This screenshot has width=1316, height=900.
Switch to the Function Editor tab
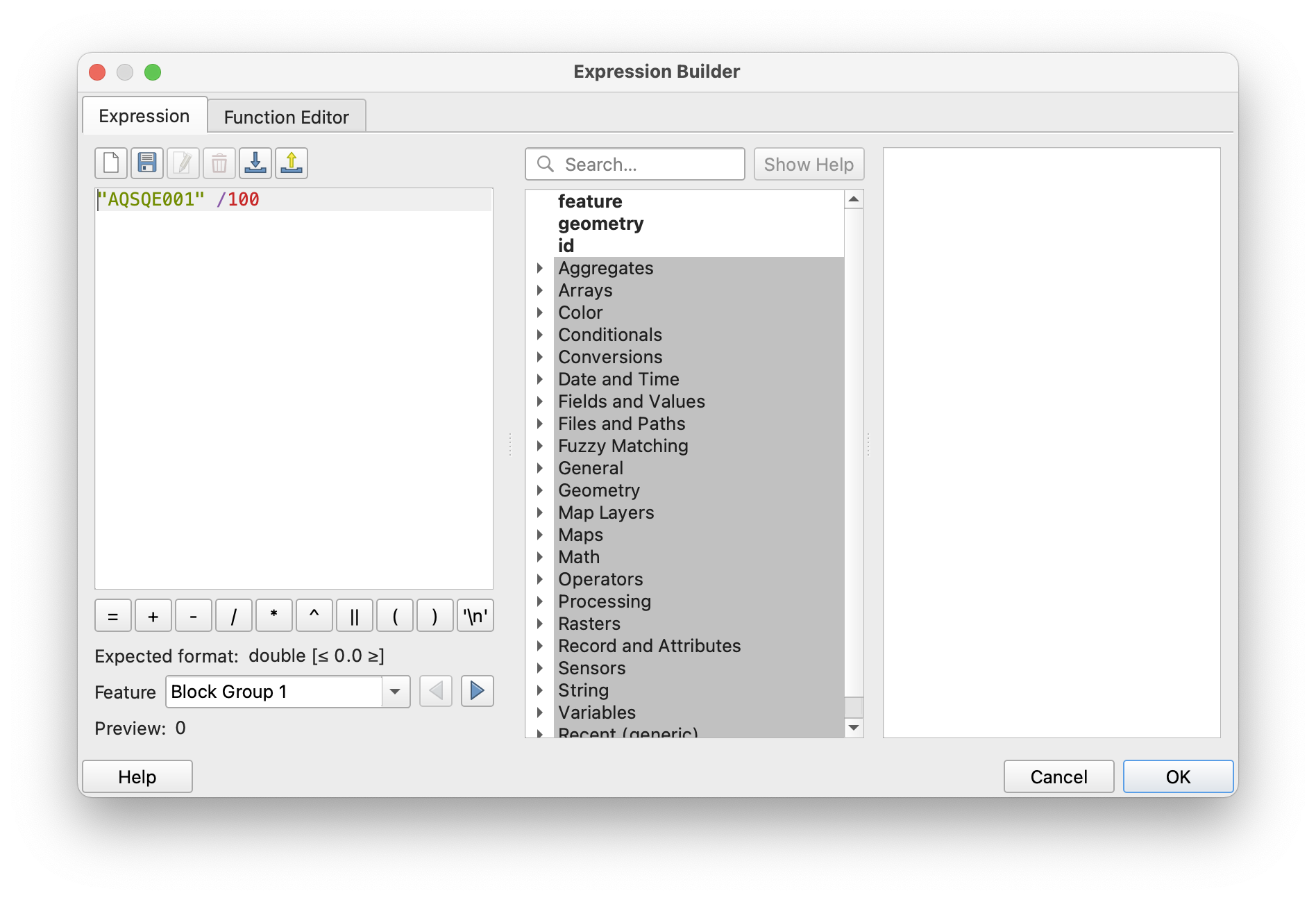click(287, 116)
